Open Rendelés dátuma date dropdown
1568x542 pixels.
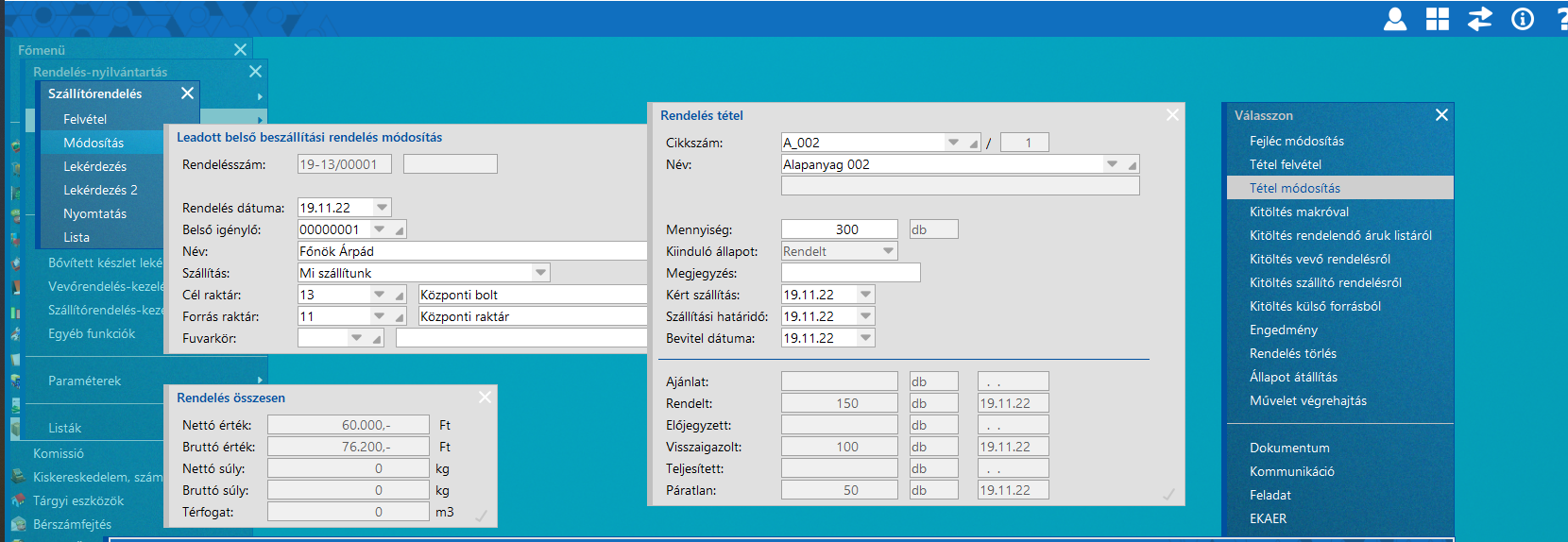pyautogui.click(x=382, y=208)
